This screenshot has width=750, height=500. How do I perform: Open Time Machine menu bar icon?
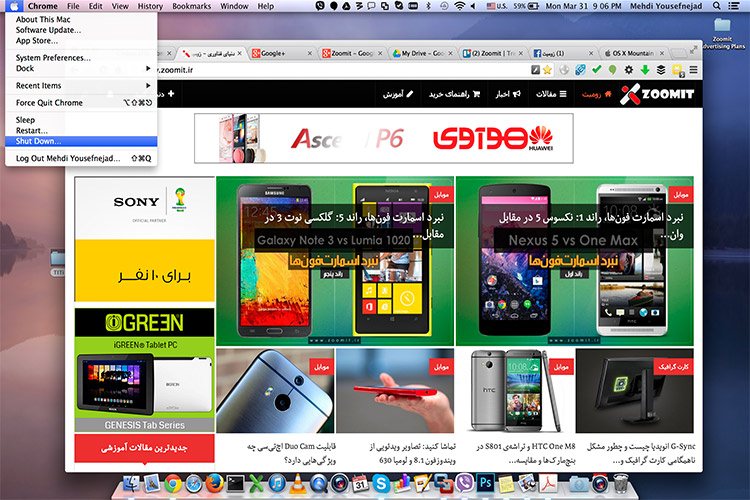444,6
